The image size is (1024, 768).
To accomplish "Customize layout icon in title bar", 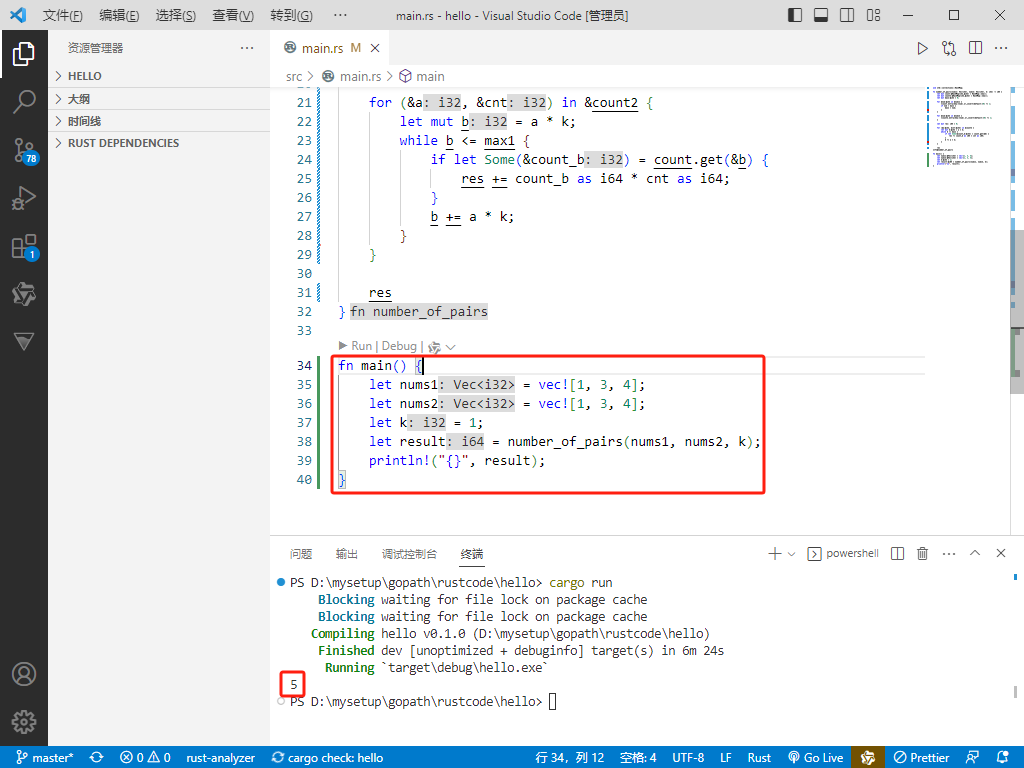I will pyautogui.click(x=874, y=15).
